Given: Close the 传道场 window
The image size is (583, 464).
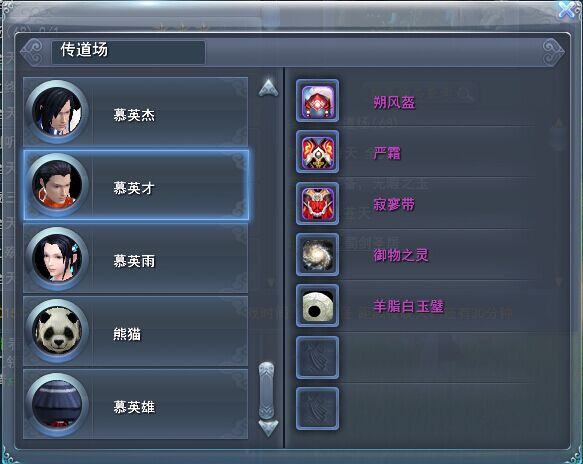Looking at the screenshot, I should (x=567, y=9).
